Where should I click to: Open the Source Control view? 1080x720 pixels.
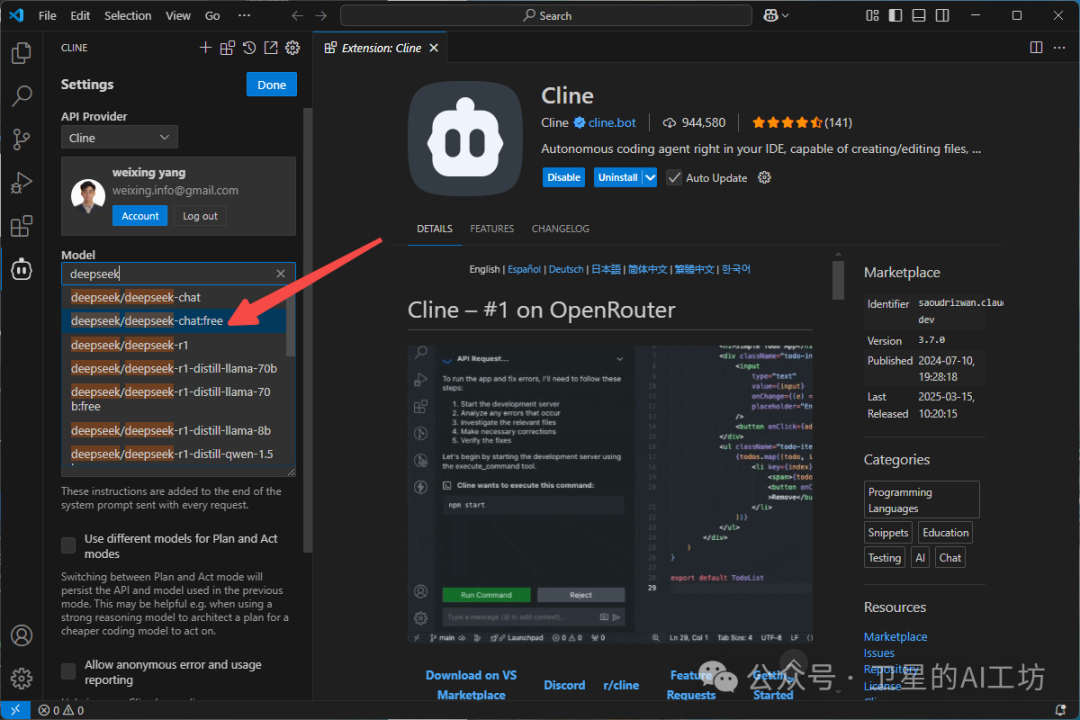tap(21, 139)
